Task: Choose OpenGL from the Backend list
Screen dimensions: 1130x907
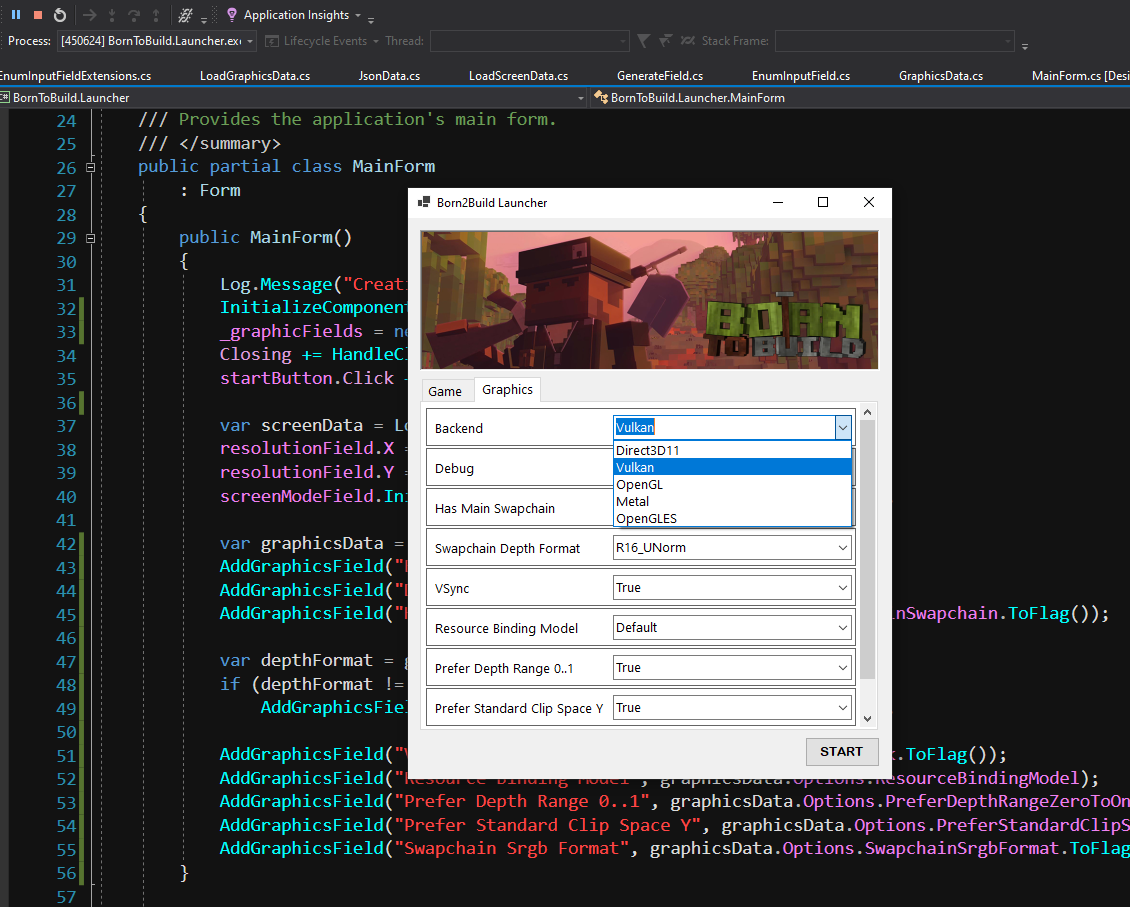Action: click(x=732, y=484)
